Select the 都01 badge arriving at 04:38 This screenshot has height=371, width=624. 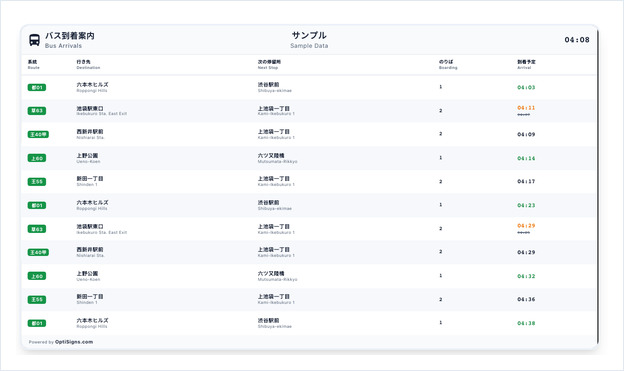coord(37,323)
